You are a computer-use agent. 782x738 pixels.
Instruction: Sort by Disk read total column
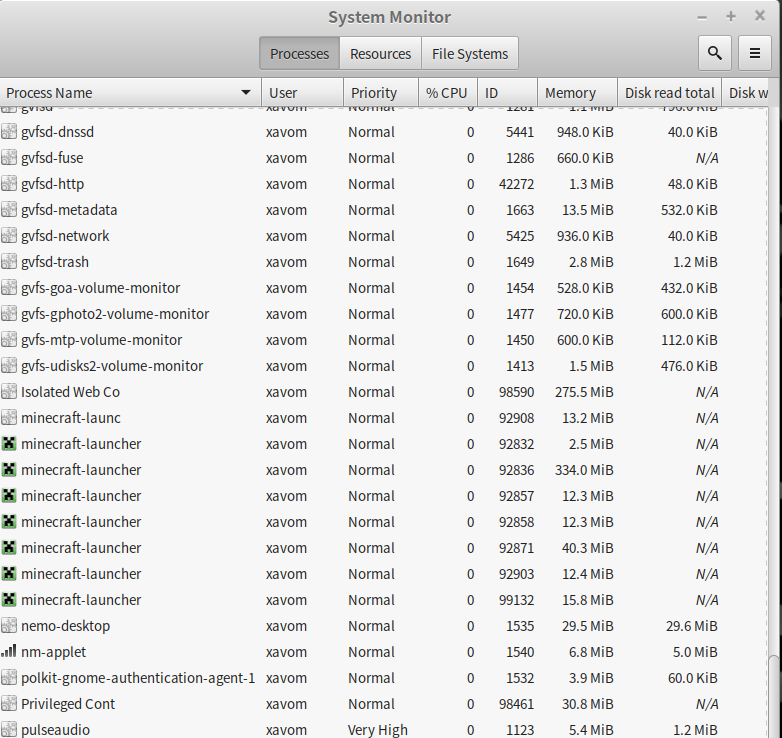pos(669,93)
